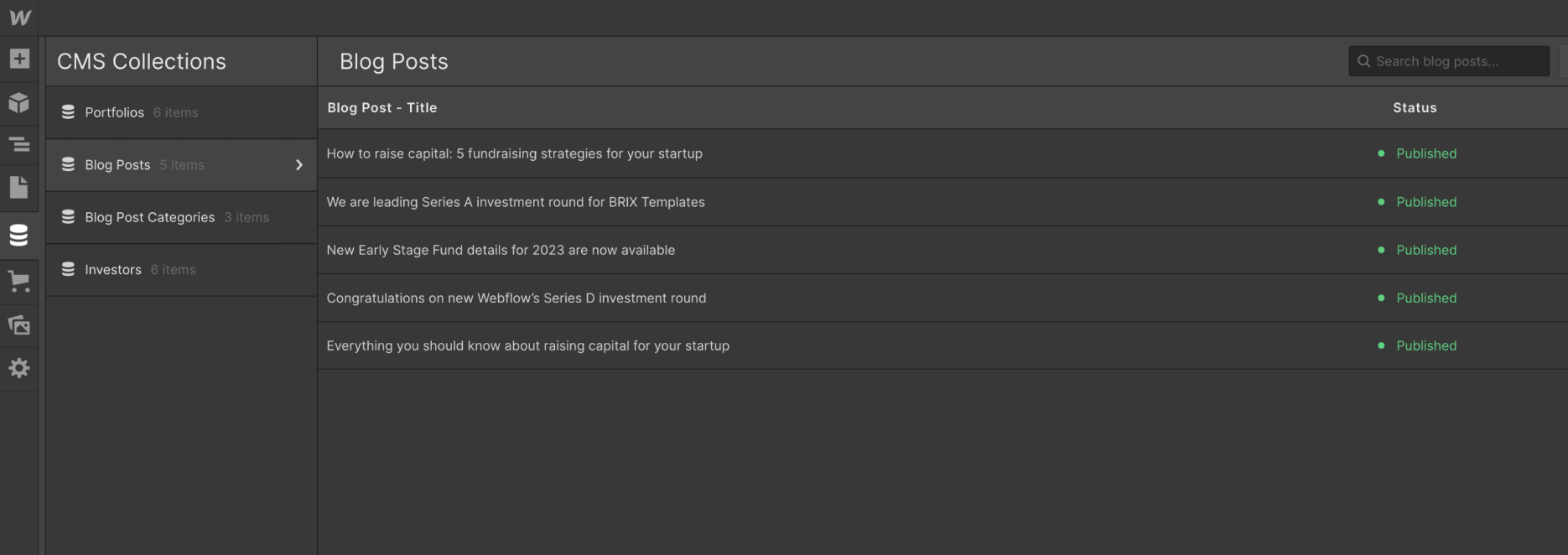Open 'We are leading Series A' post
The width and height of the screenshot is (1568, 555).
tap(516, 202)
